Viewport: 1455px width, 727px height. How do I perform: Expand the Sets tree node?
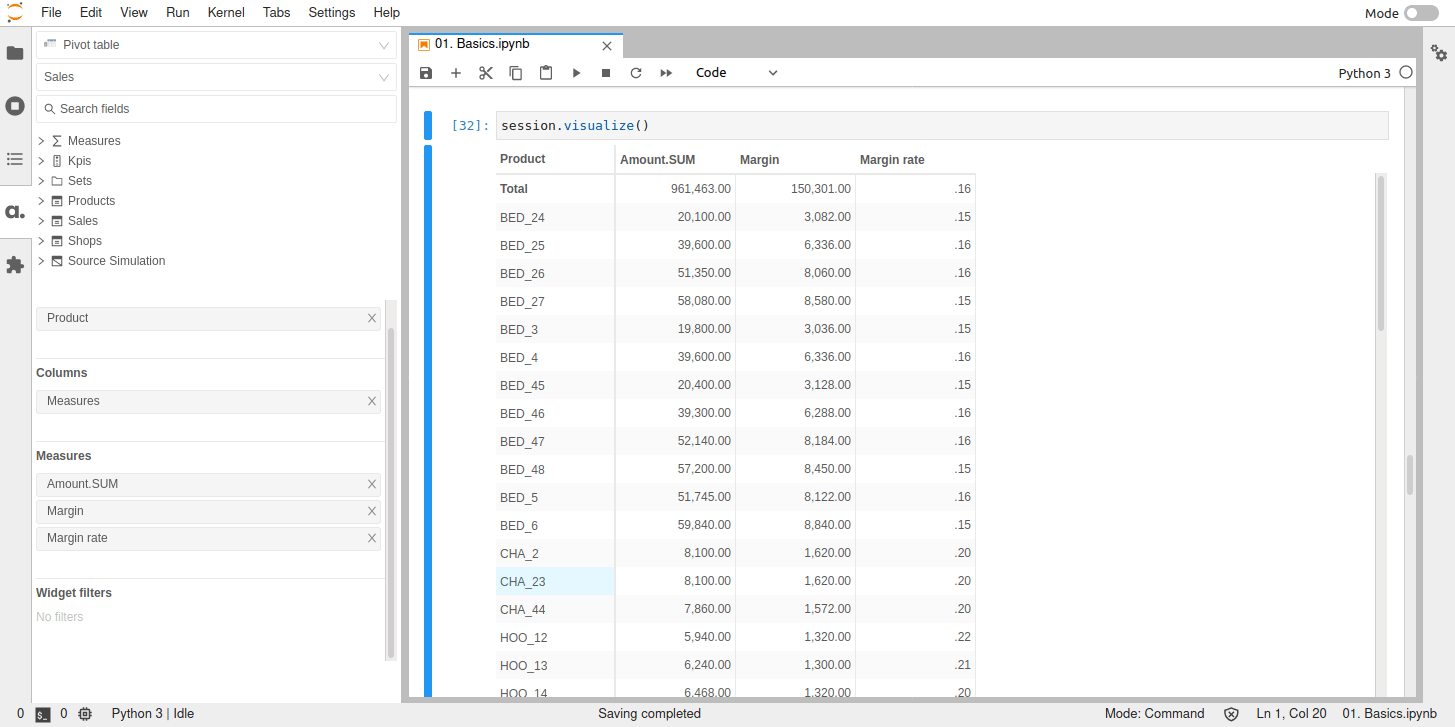point(41,181)
